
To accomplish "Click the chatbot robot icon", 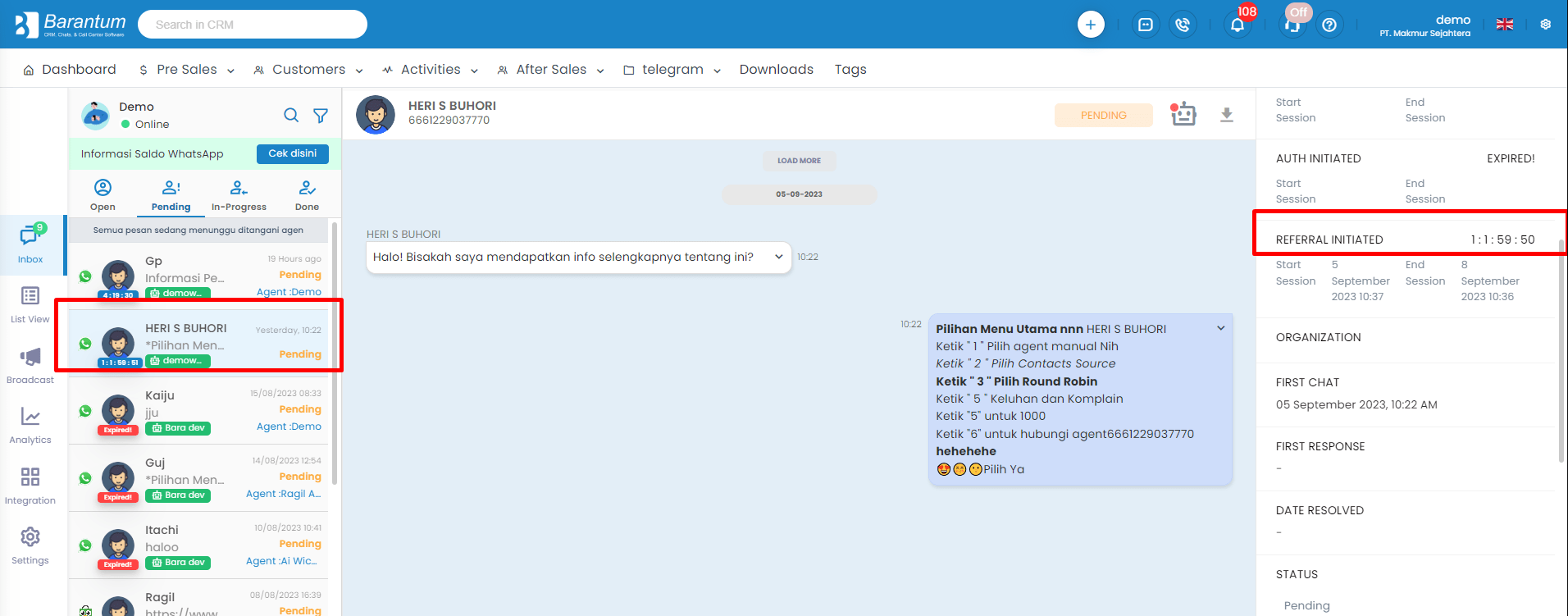I will [x=1183, y=115].
